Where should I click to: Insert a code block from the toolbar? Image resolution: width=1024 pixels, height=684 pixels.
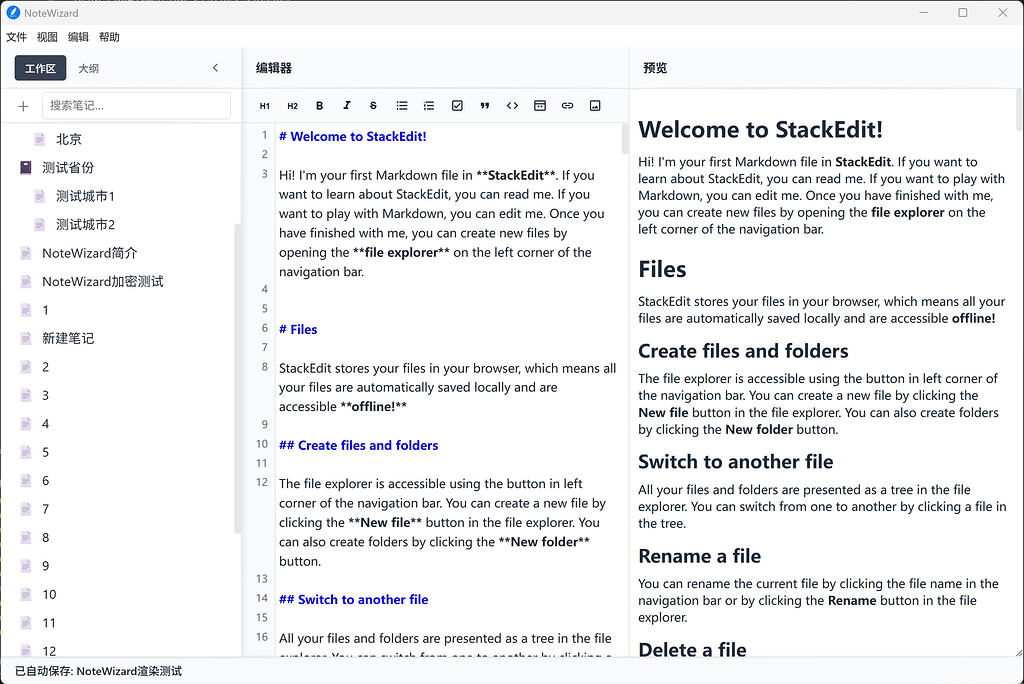[x=539, y=106]
